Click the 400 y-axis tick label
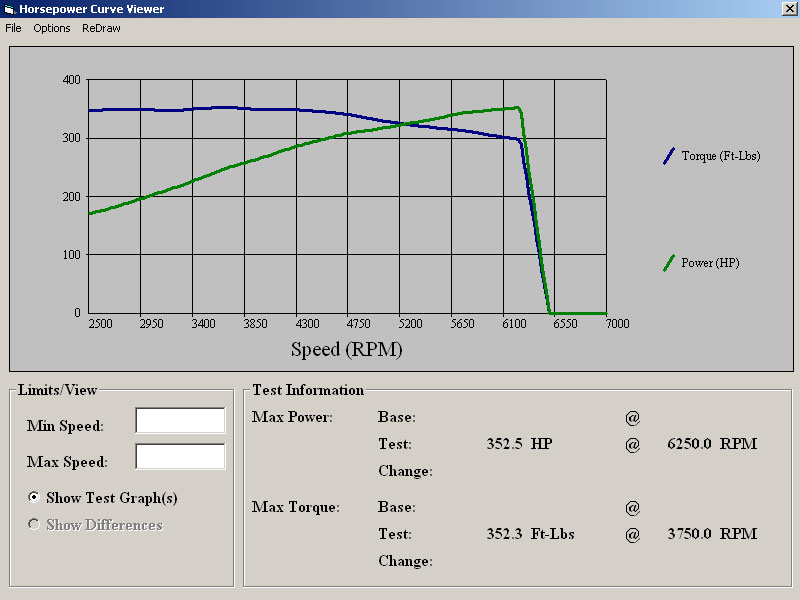Image resolution: width=800 pixels, height=600 pixels. pyautogui.click(x=71, y=80)
